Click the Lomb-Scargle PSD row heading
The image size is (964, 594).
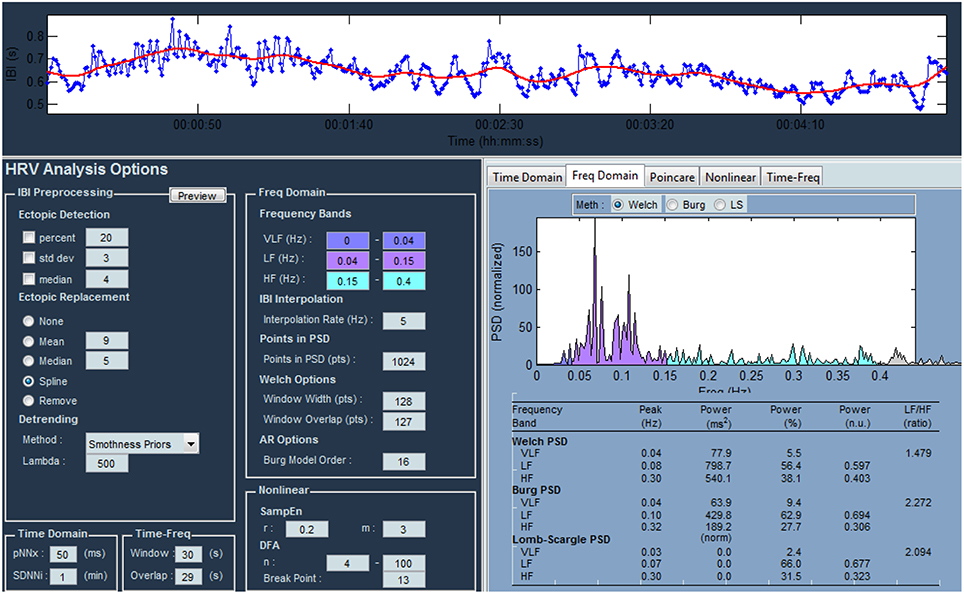pos(561,539)
